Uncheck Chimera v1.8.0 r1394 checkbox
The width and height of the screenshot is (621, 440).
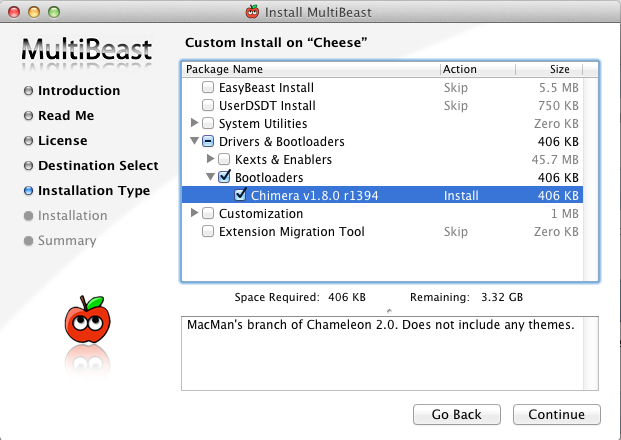240,195
